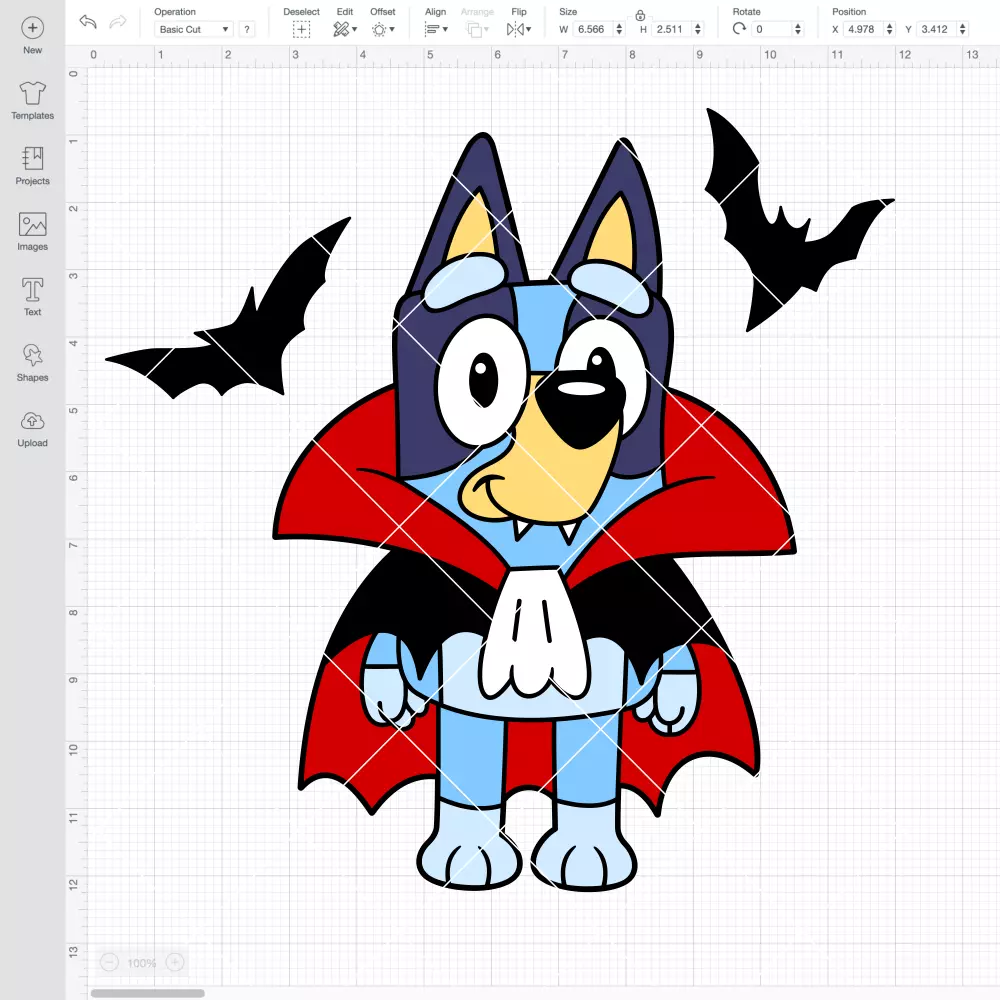The image size is (1000, 1000).
Task: Adjust the Width stepper arrows
Action: [619, 29]
